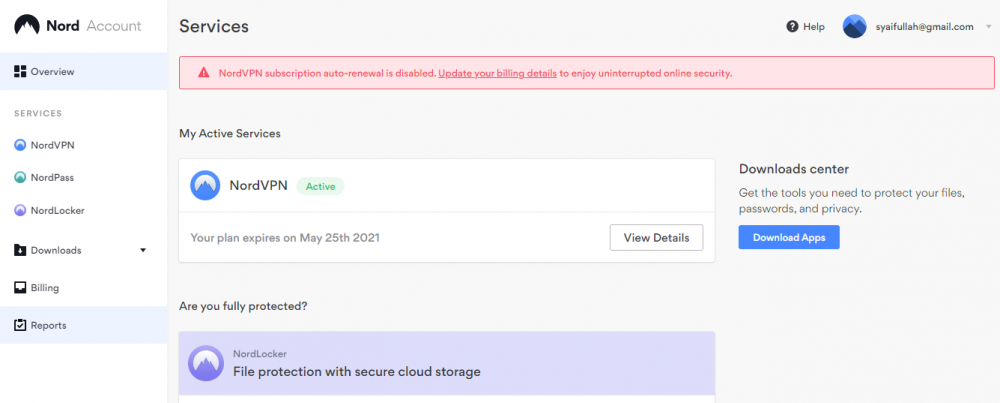Click the Reports sidebar icon

click(20, 326)
